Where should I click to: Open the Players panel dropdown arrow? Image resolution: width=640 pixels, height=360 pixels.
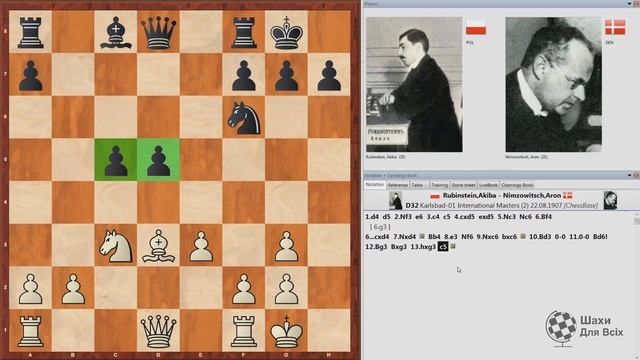tap(629, 4)
